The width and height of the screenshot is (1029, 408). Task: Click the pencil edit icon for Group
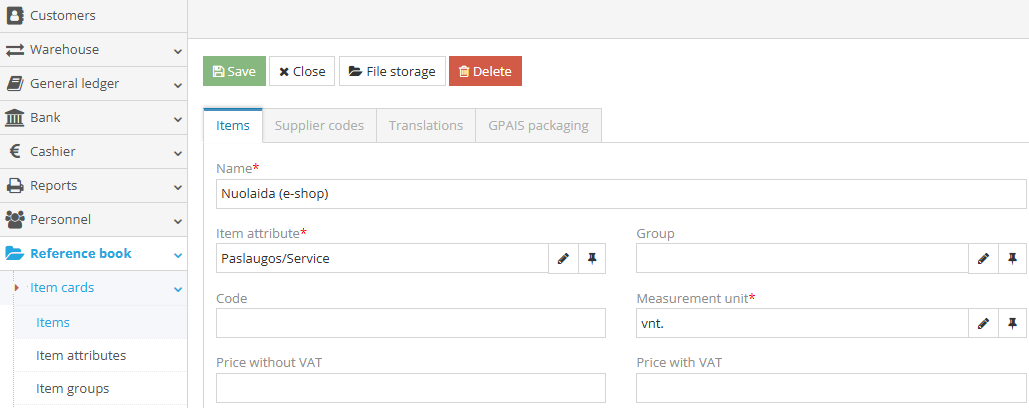click(983, 259)
